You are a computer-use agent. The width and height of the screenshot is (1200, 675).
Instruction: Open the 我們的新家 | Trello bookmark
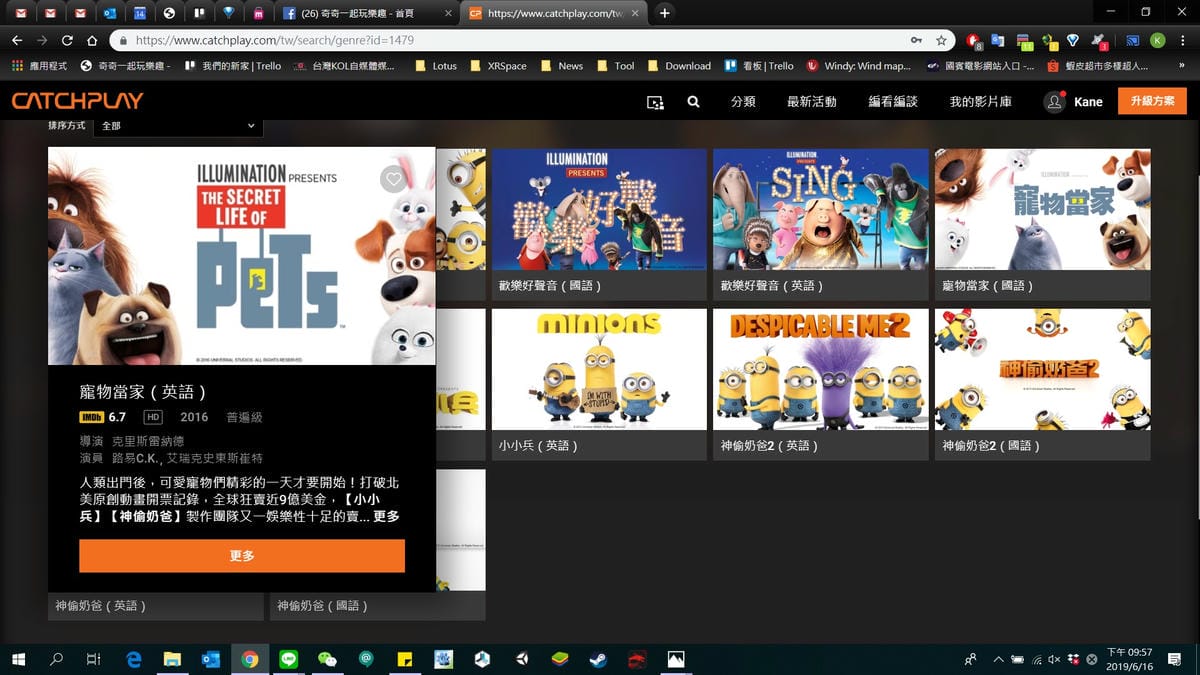click(x=231, y=66)
